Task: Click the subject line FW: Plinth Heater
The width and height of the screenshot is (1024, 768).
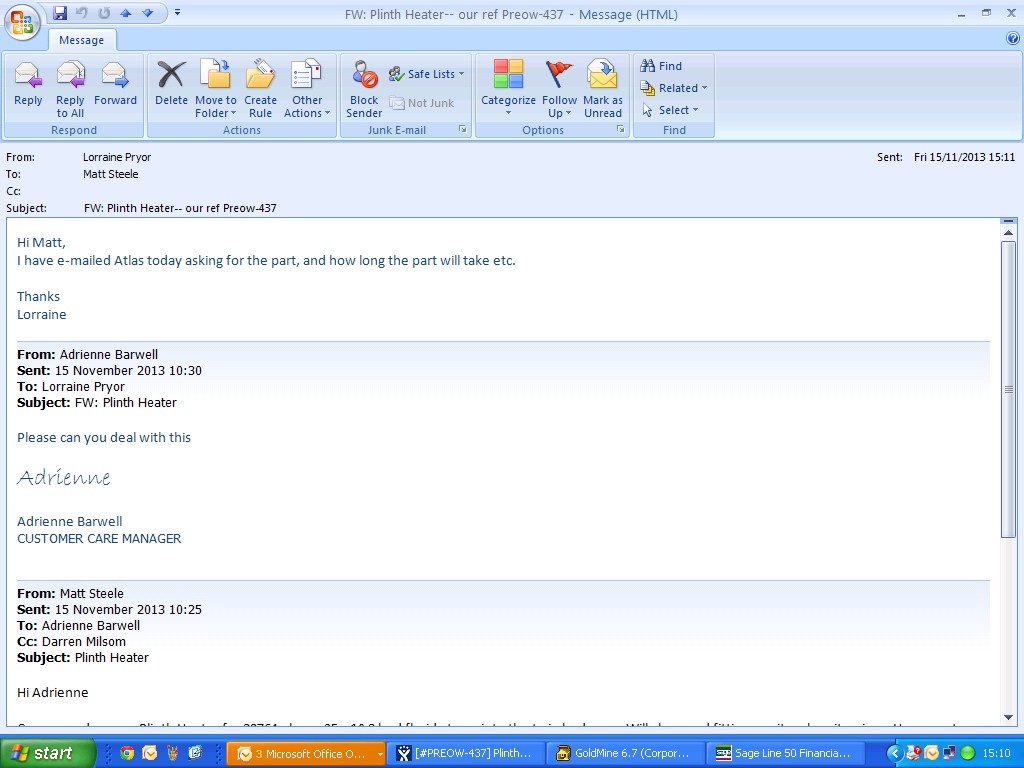Action: pyautogui.click(x=180, y=208)
